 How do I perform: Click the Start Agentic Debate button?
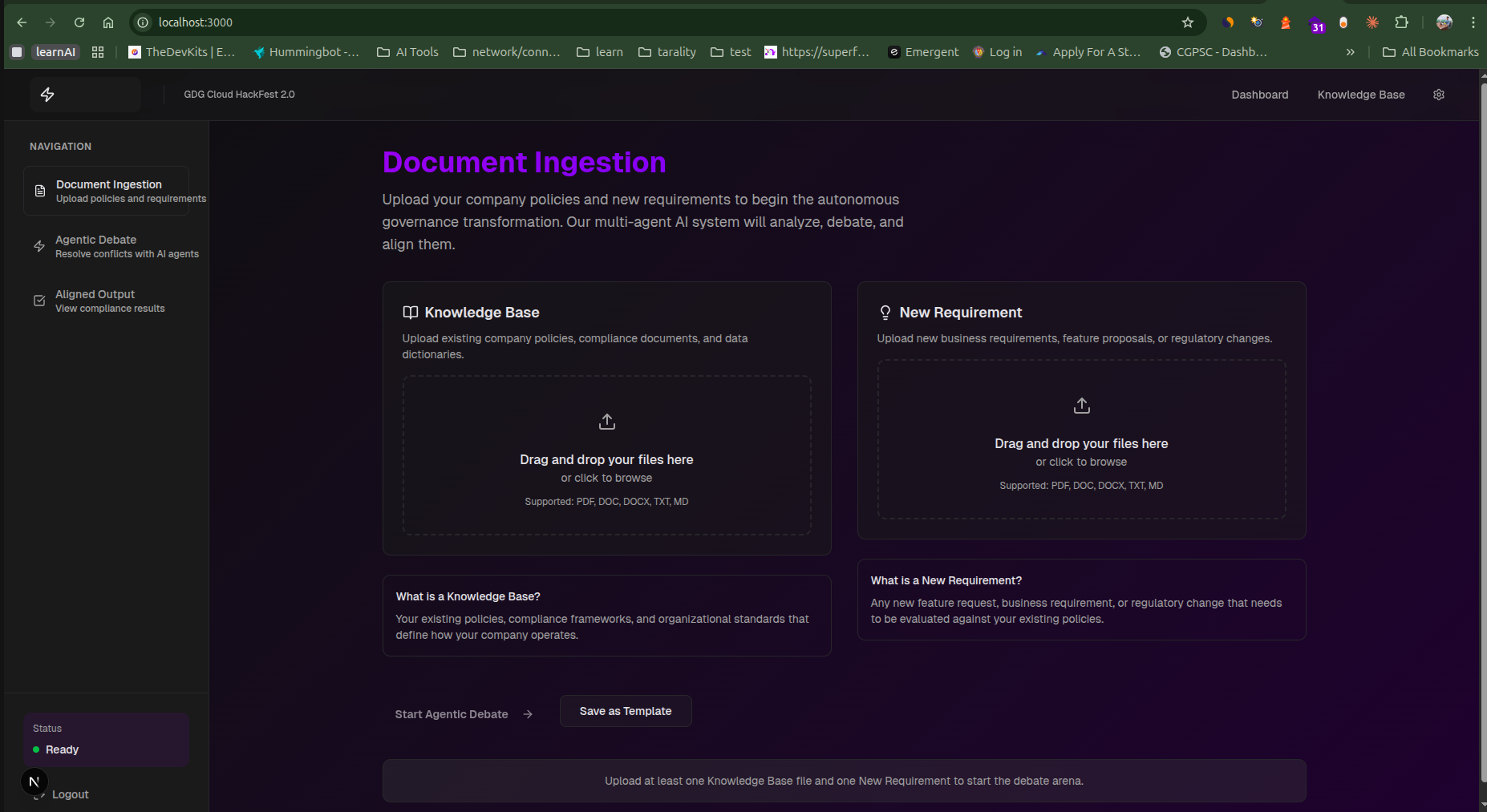463,714
